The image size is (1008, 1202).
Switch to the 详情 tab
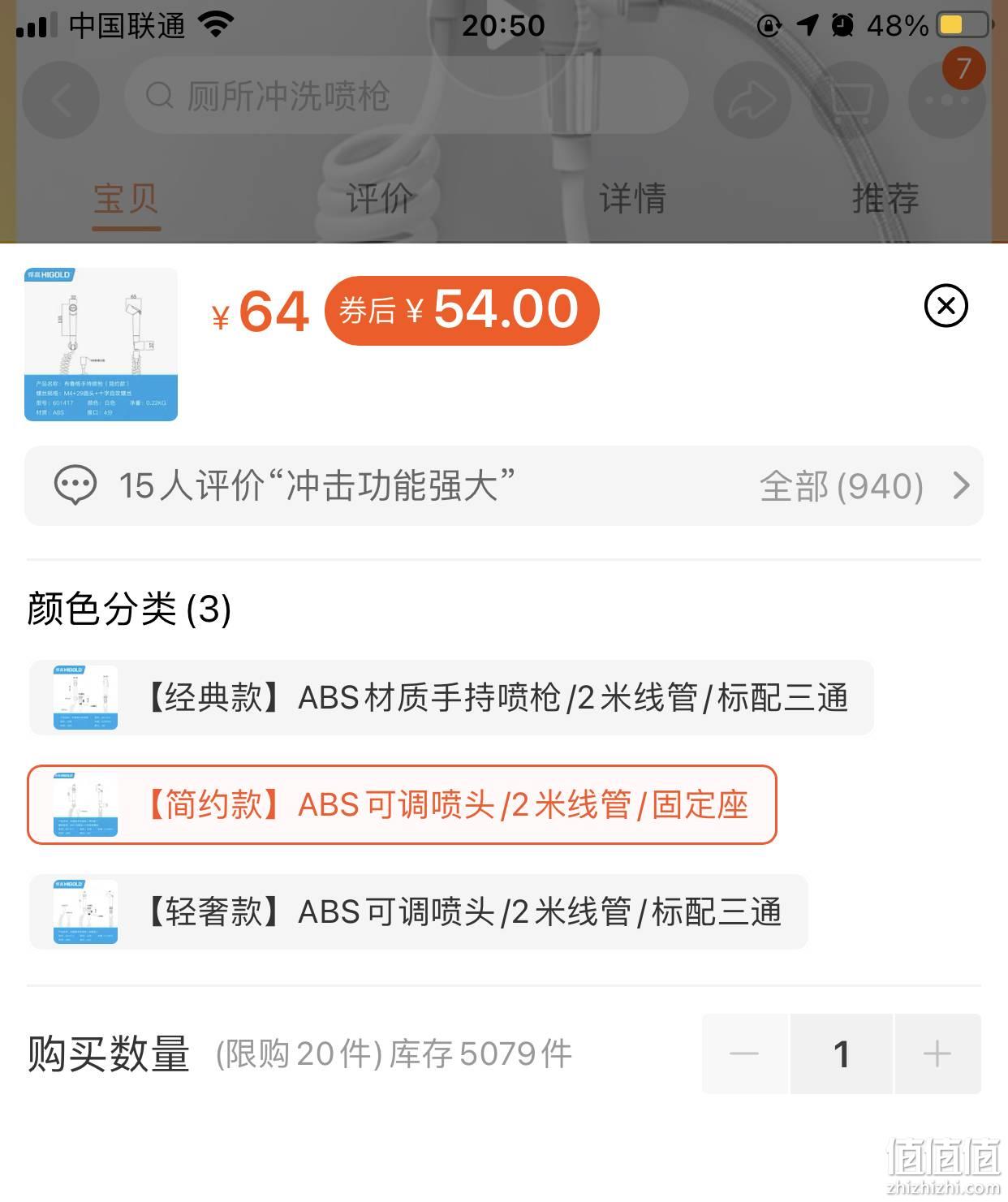point(632,198)
